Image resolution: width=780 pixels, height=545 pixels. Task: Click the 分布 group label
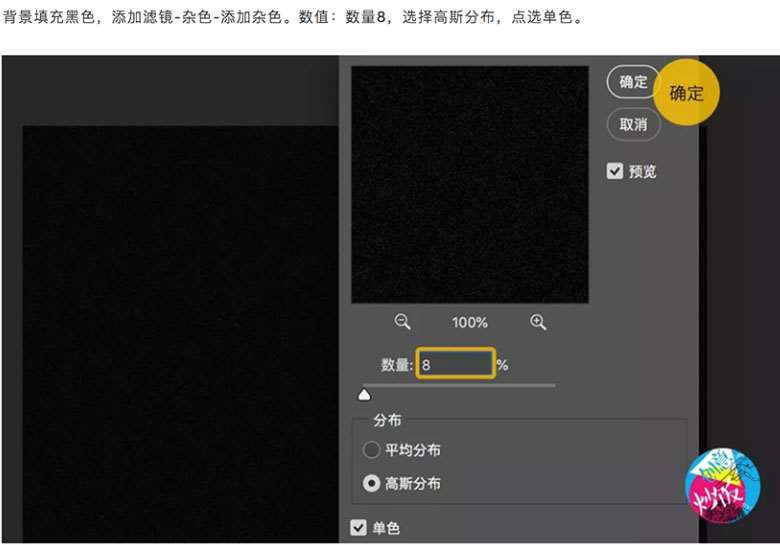[387, 420]
